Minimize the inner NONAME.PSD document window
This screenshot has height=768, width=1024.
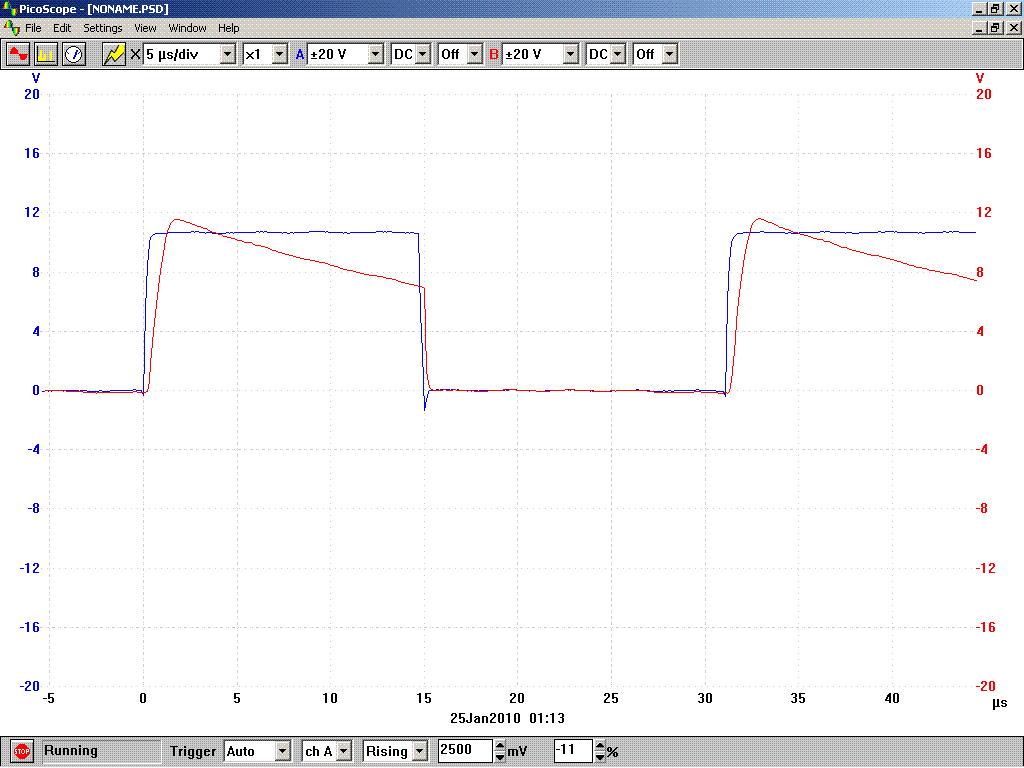979,28
